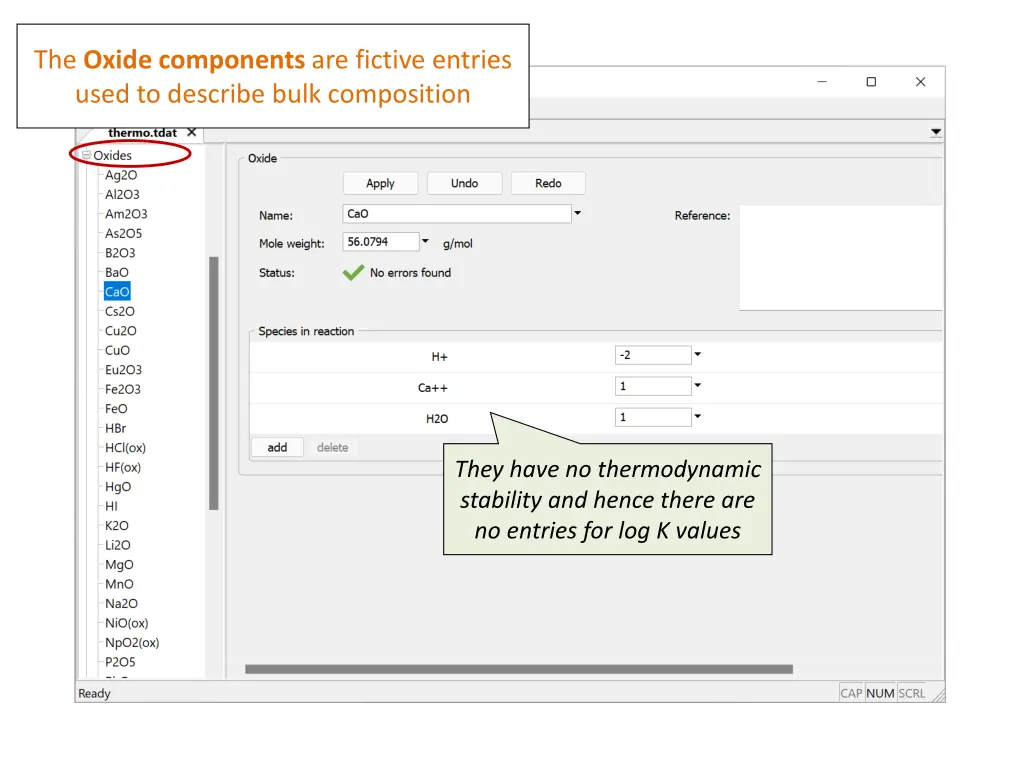Select B2O3 oxide entry
The image size is (1024, 768).
[120, 253]
